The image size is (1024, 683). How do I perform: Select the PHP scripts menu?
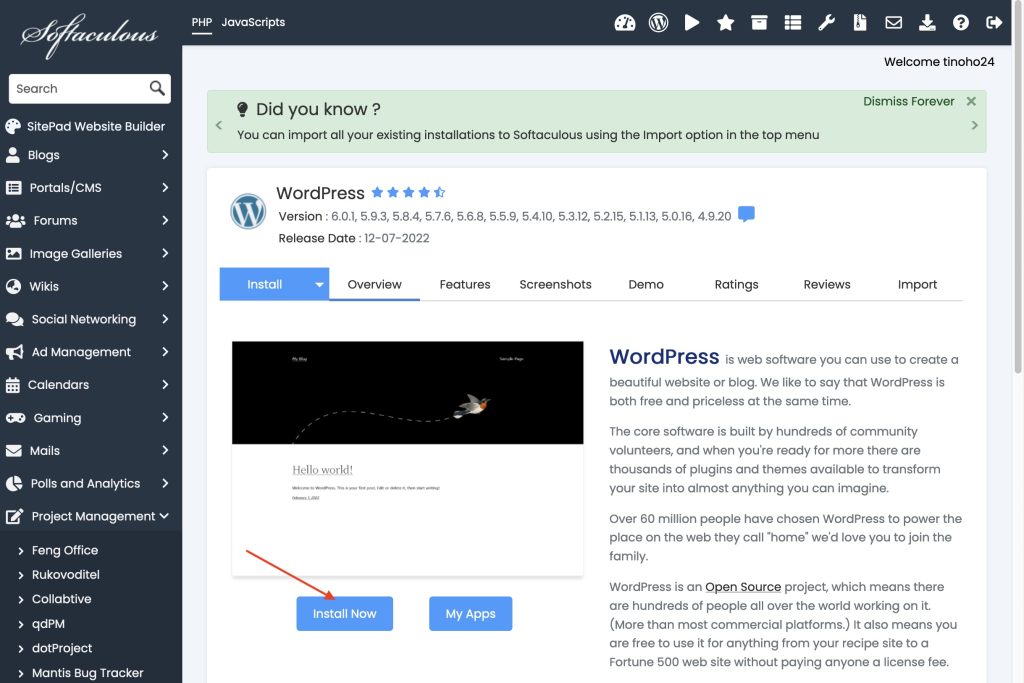pyautogui.click(x=202, y=22)
